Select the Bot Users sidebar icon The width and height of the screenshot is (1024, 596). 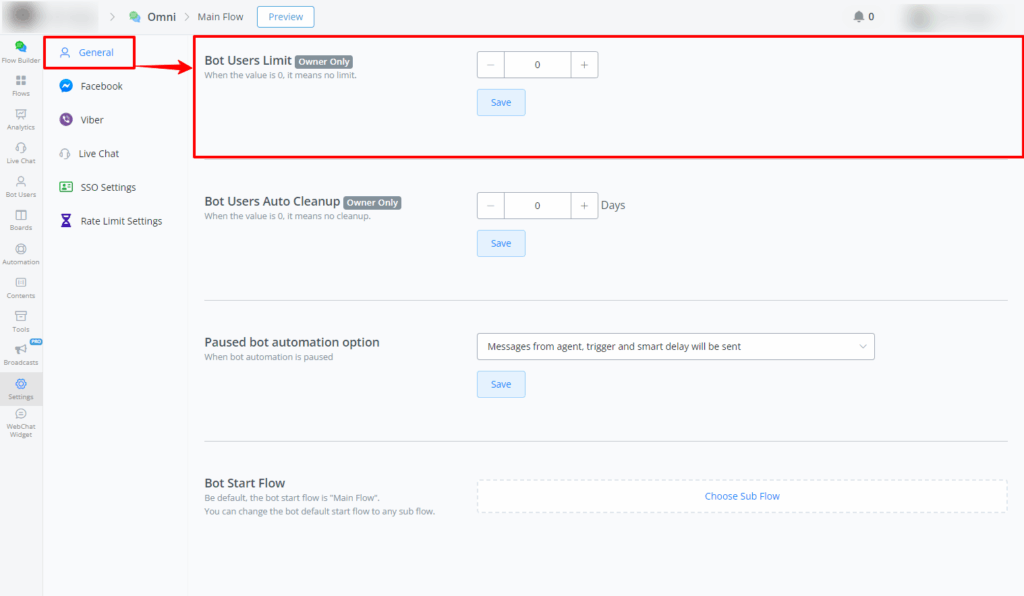point(21,183)
